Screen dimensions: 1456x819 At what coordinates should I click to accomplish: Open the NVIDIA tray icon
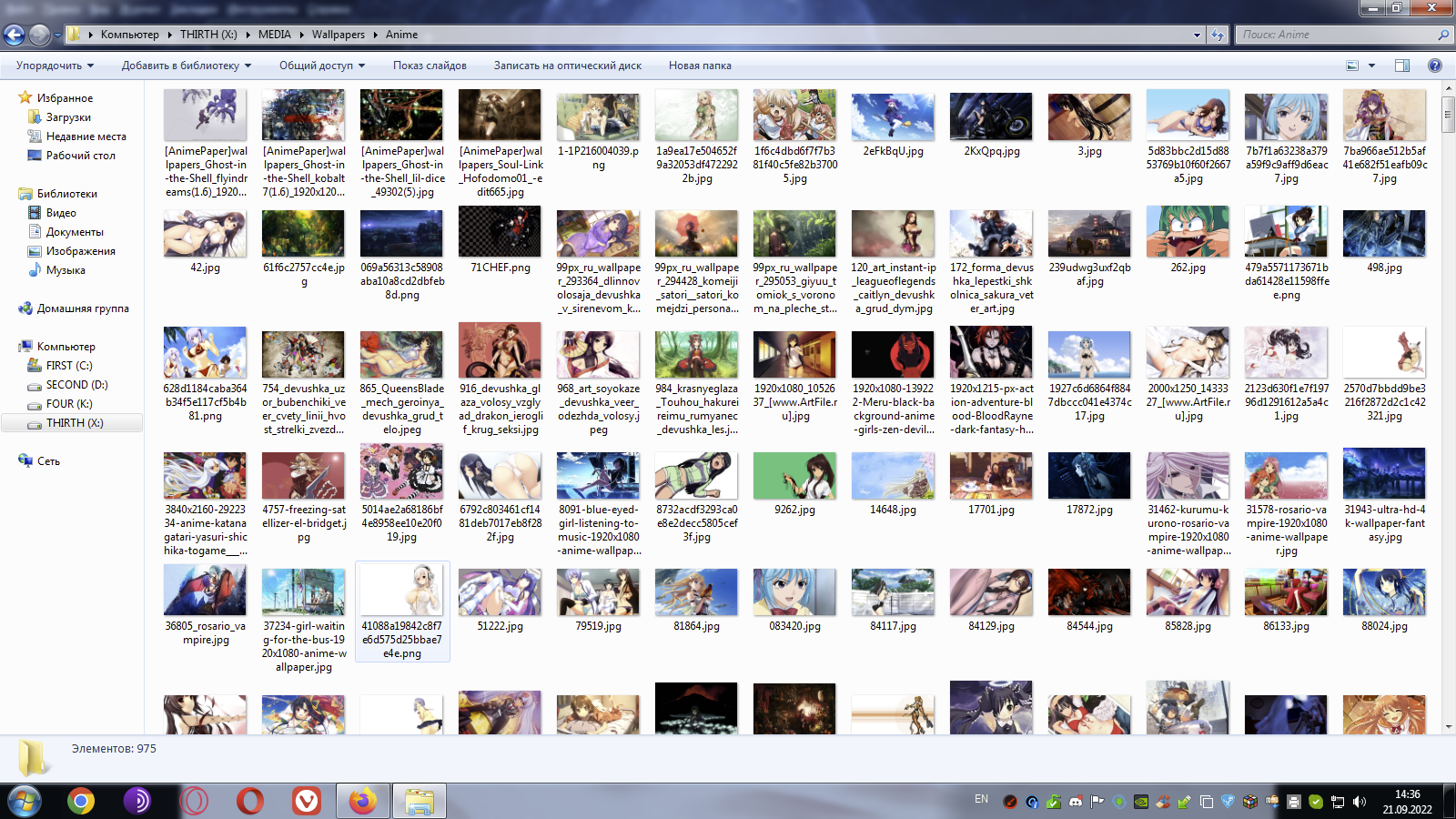click(x=1141, y=802)
